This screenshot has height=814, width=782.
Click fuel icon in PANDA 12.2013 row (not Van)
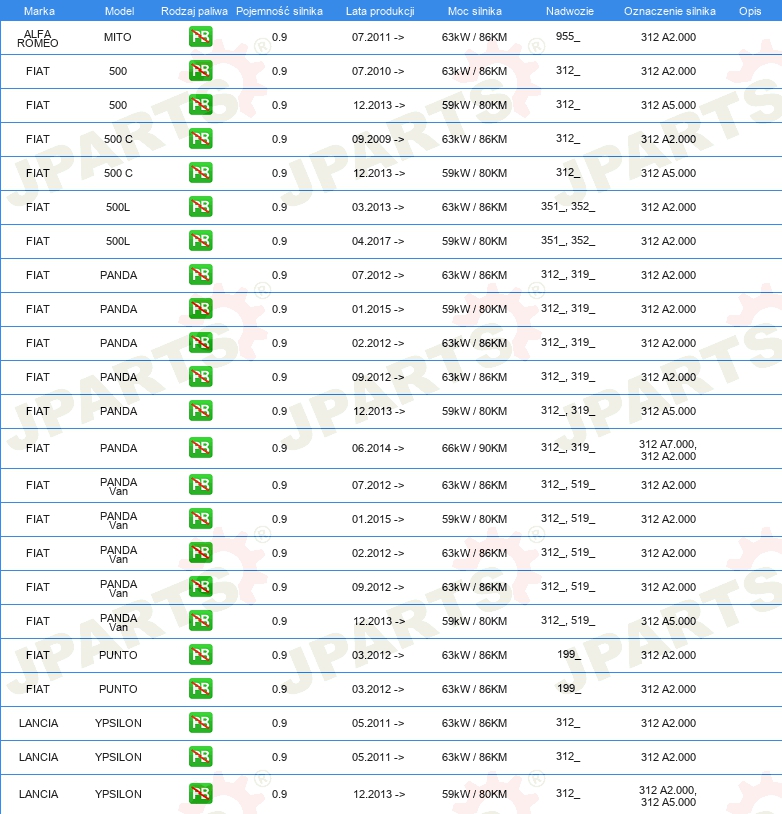pos(200,411)
